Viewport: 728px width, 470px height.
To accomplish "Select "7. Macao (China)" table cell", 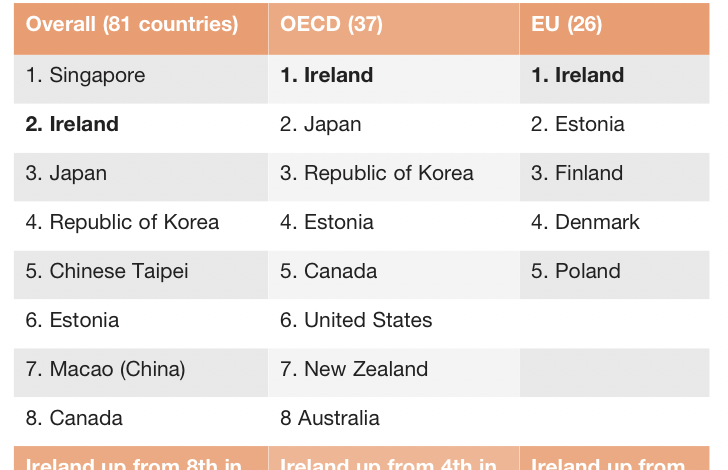I will coord(105,369).
